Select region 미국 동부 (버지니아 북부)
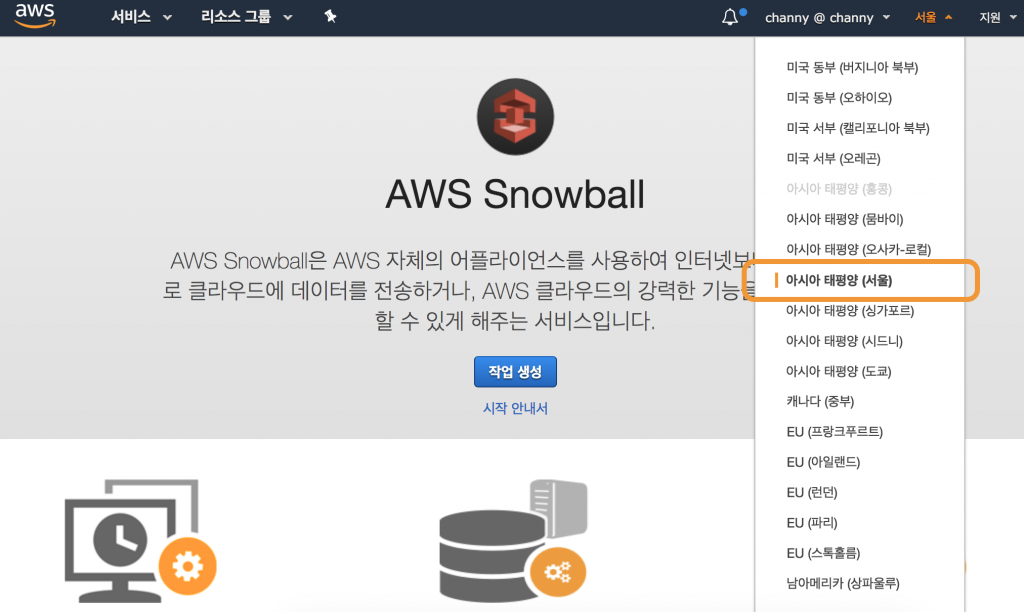The height and width of the screenshot is (612, 1024). (852, 67)
